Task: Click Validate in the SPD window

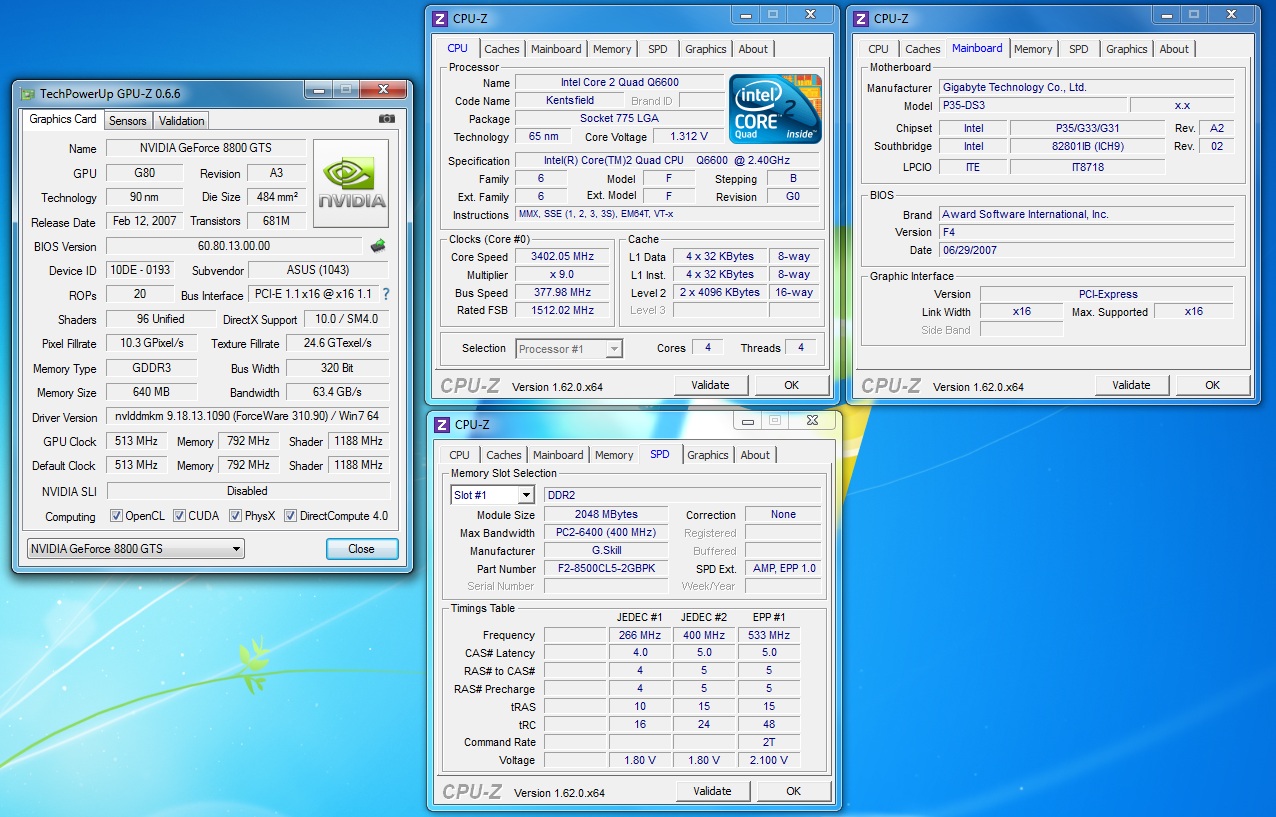Action: pos(713,791)
